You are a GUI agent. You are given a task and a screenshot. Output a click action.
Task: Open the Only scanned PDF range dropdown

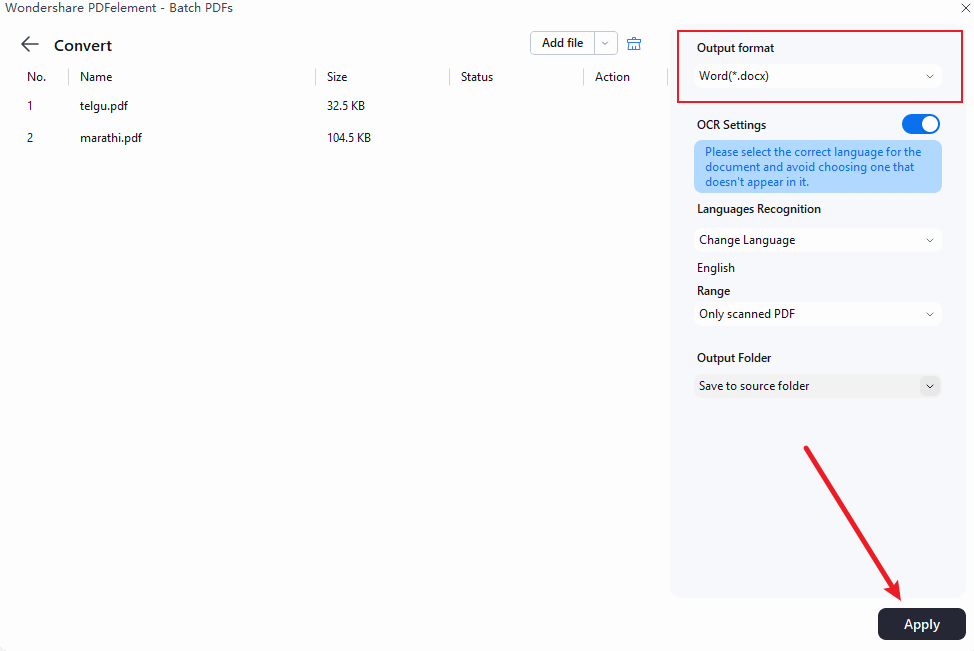tap(817, 314)
